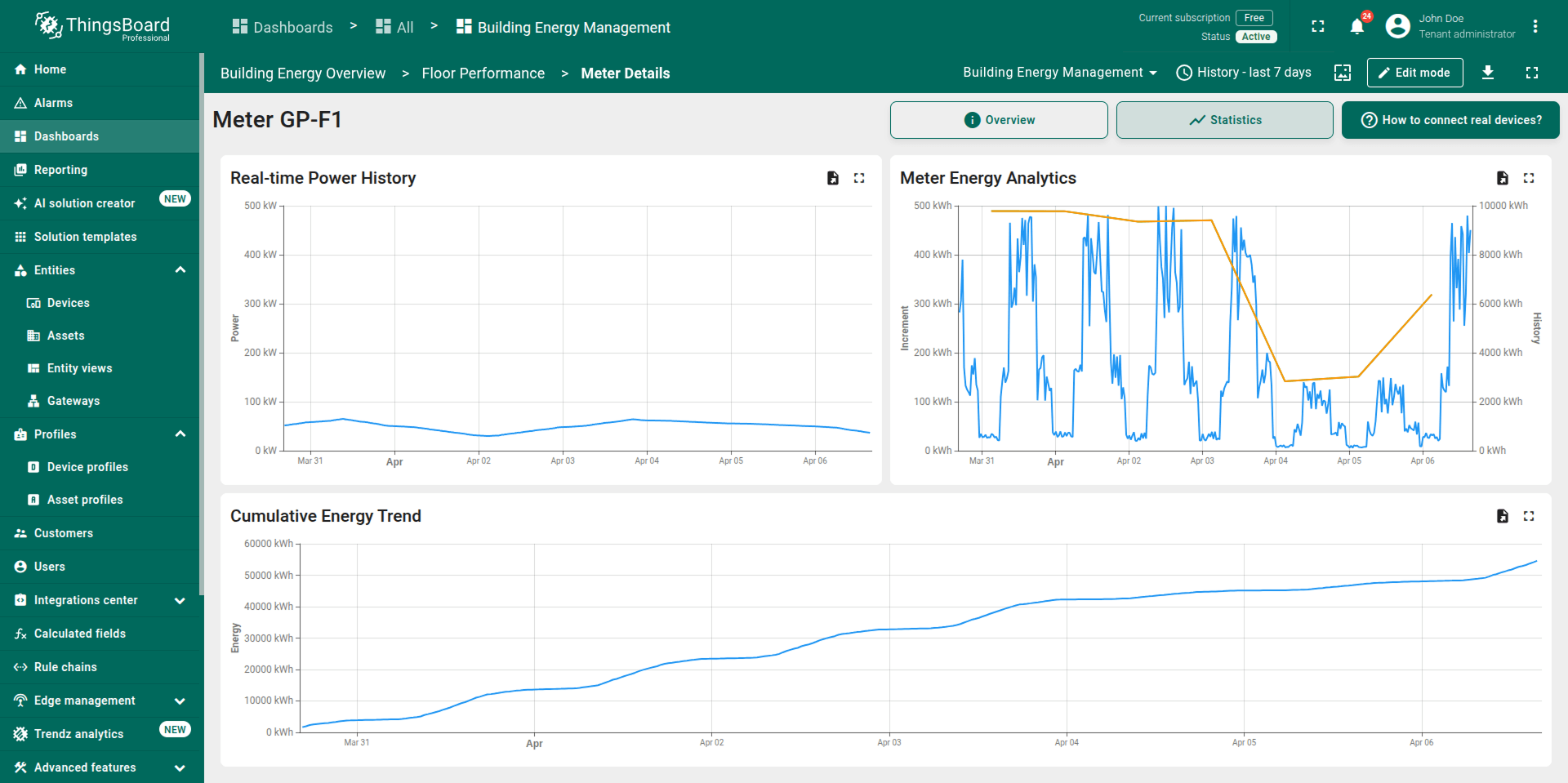1568x783 pixels.
Task: Expand Meter Energy Analytics to fullscreen
Action: point(1528,178)
